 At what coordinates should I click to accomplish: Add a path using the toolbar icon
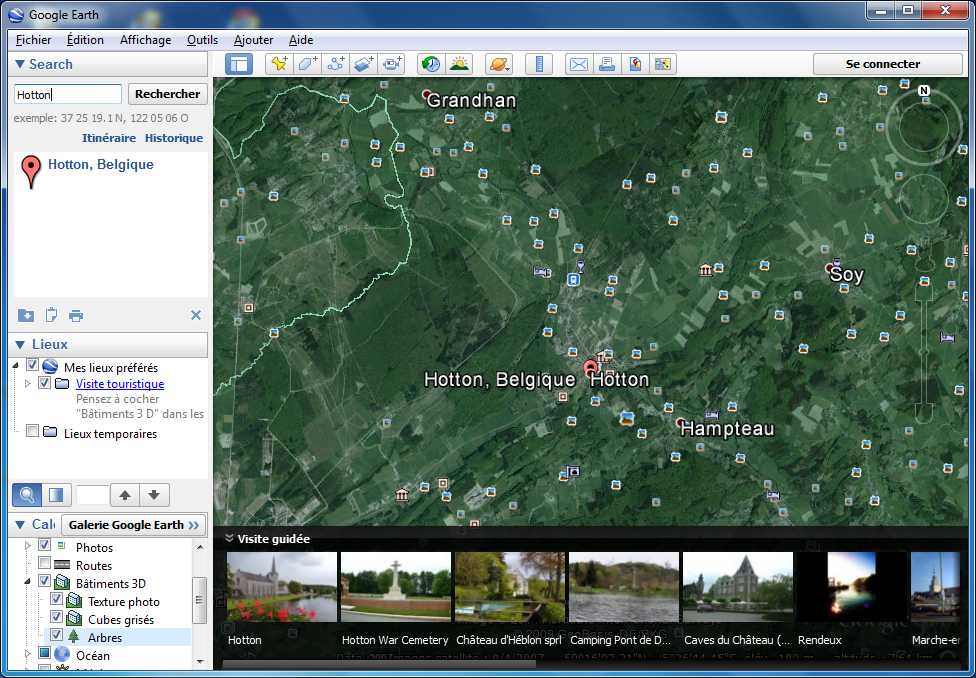tap(336, 64)
